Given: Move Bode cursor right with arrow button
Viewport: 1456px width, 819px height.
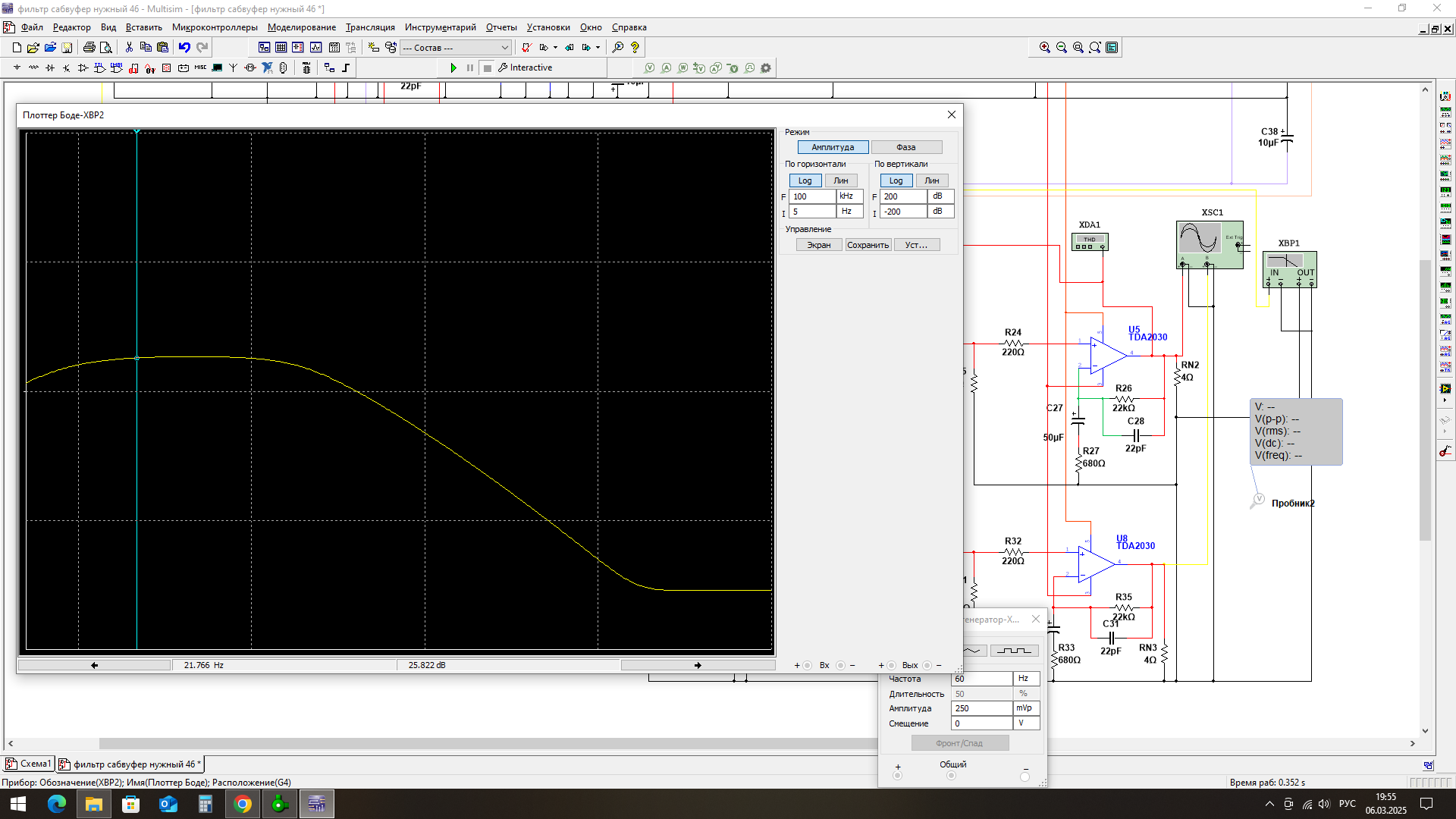Looking at the screenshot, I should click(x=698, y=665).
